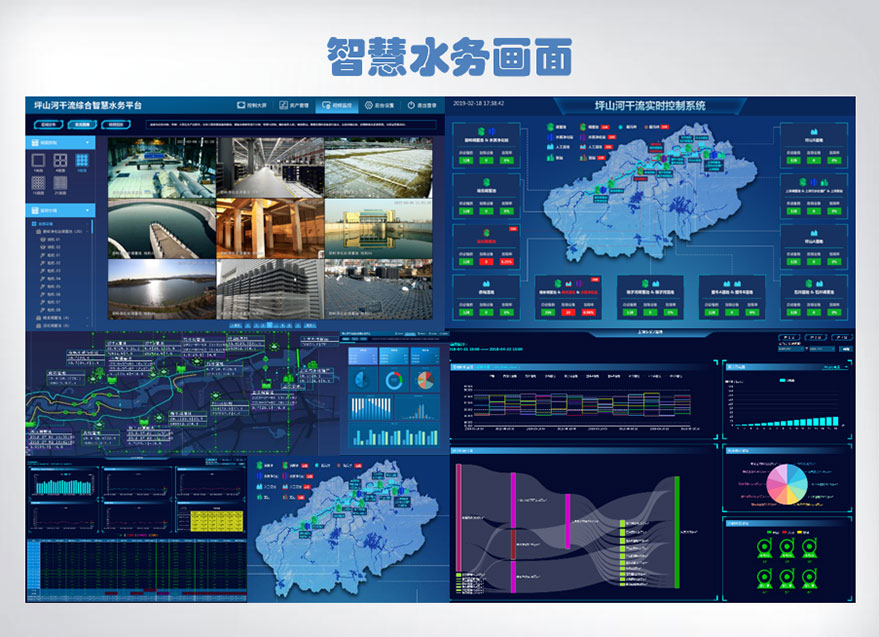
Task: Select the highlighted 9-screen grid layout
Action: (x=83, y=161)
